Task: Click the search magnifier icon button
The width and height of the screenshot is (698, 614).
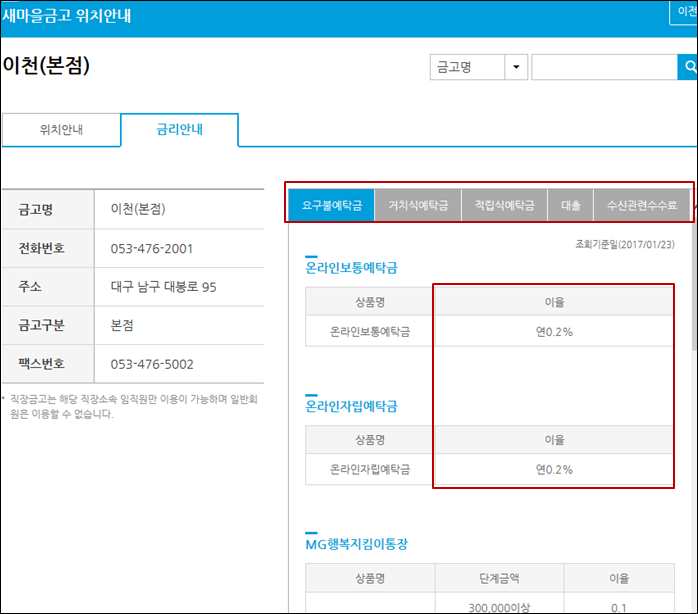Action: pos(688,67)
